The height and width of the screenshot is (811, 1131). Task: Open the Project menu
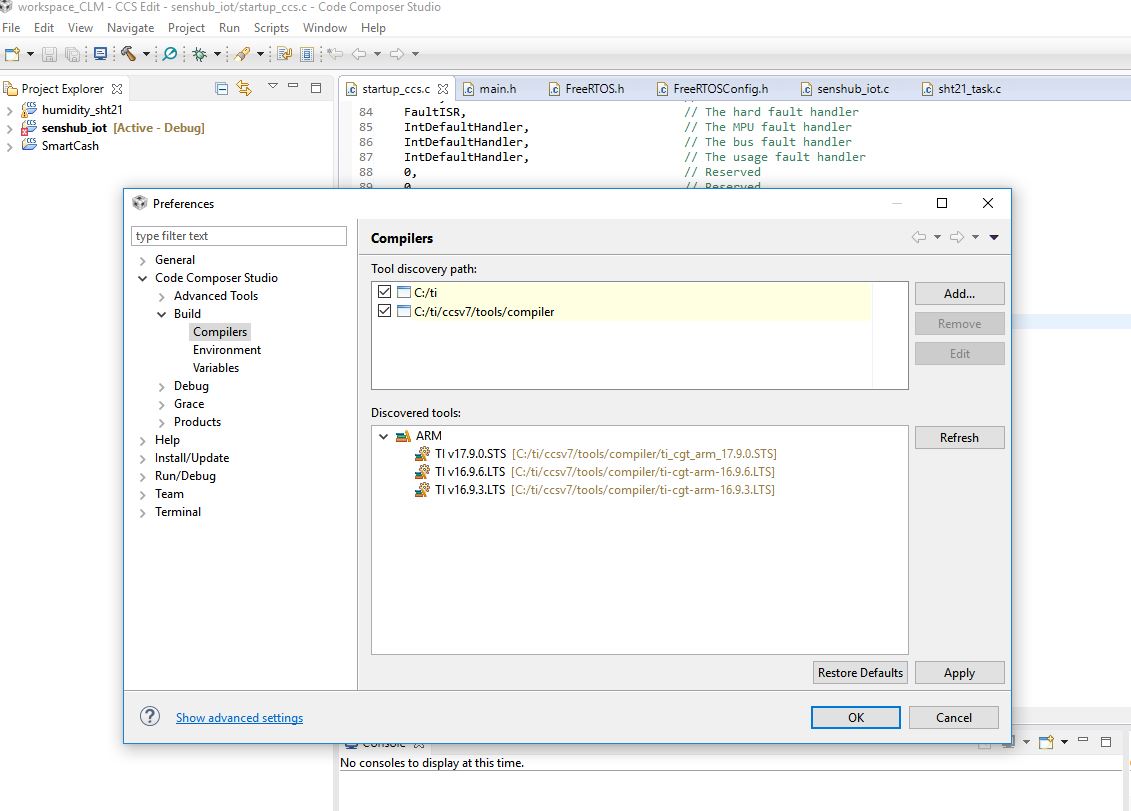tap(186, 28)
